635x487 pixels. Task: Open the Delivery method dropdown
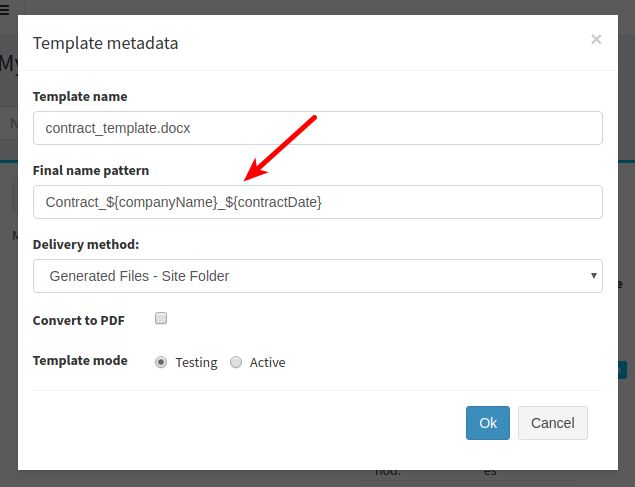(318, 276)
